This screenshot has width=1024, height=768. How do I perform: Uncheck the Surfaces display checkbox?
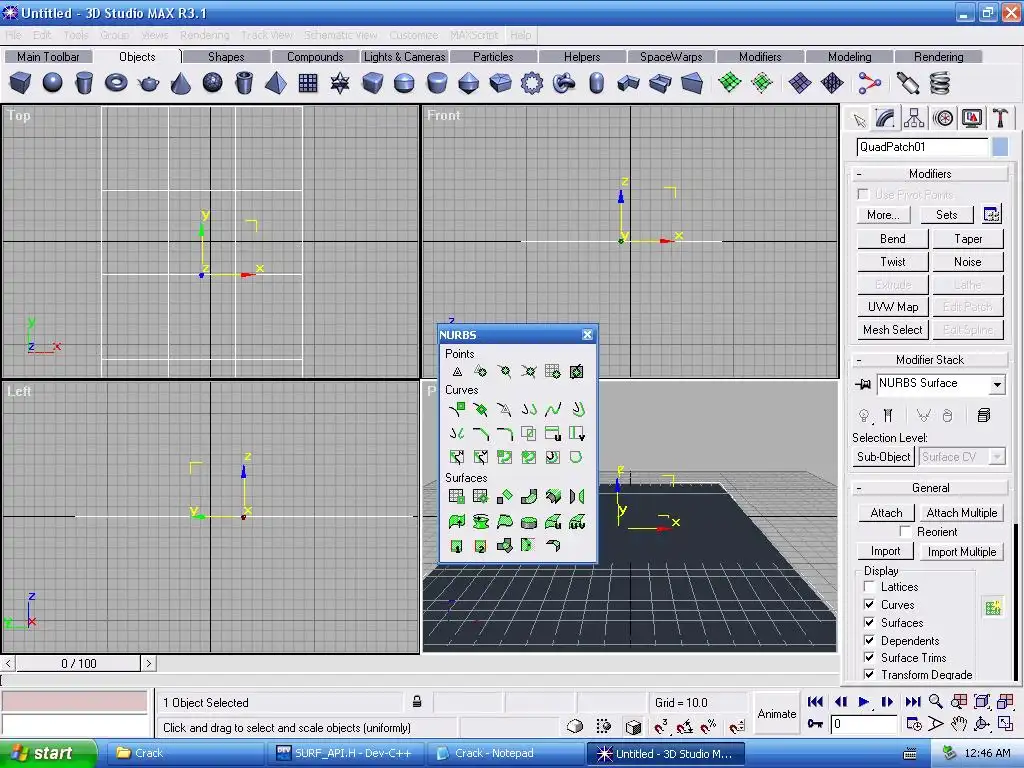click(869, 622)
